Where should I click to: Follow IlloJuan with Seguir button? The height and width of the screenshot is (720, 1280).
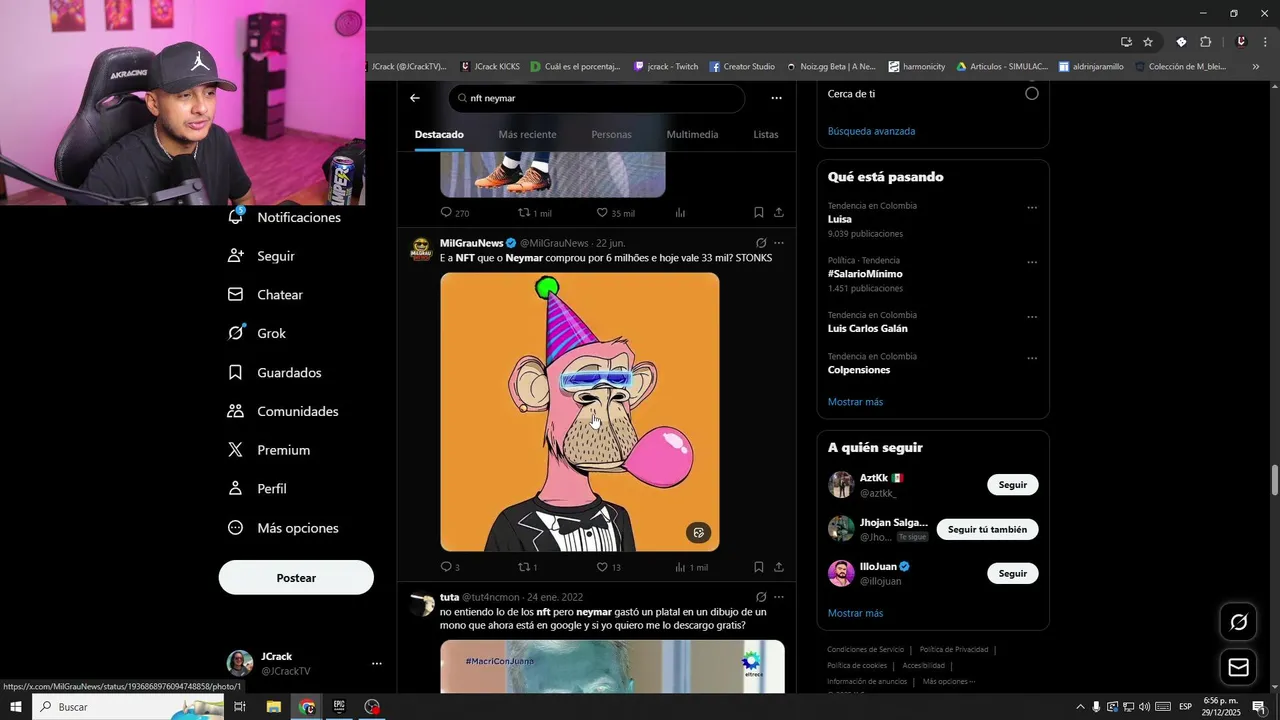pos(1012,573)
